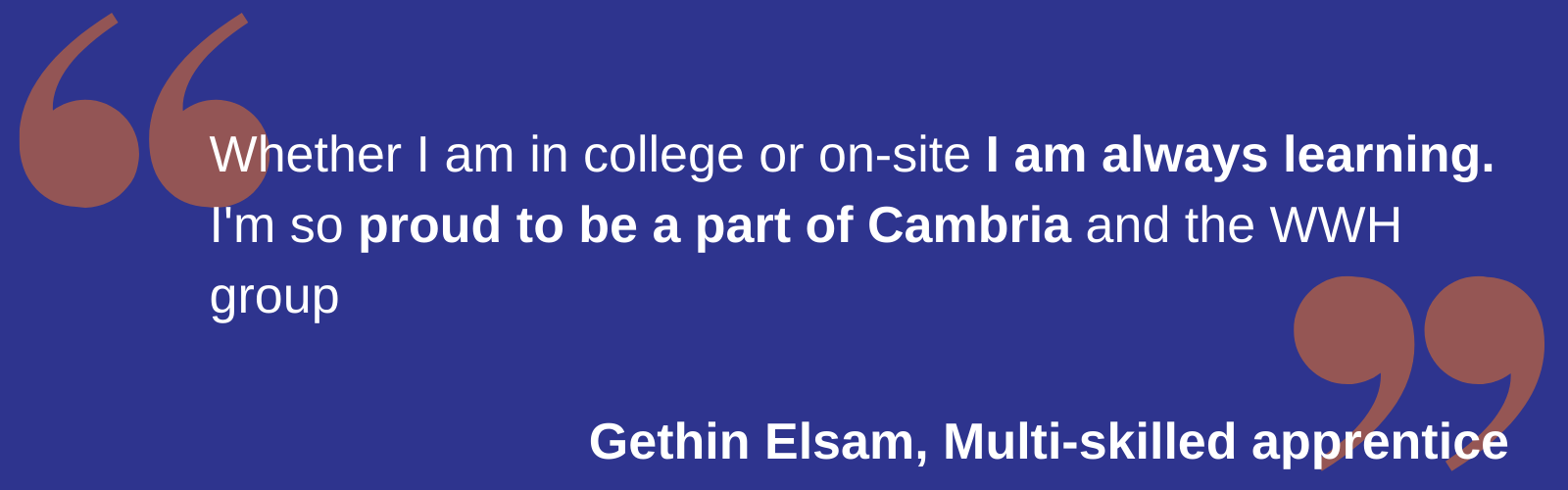The height and width of the screenshot is (490, 1568).
Task: Click the bold word 'Cambria'
Action: [969, 225]
